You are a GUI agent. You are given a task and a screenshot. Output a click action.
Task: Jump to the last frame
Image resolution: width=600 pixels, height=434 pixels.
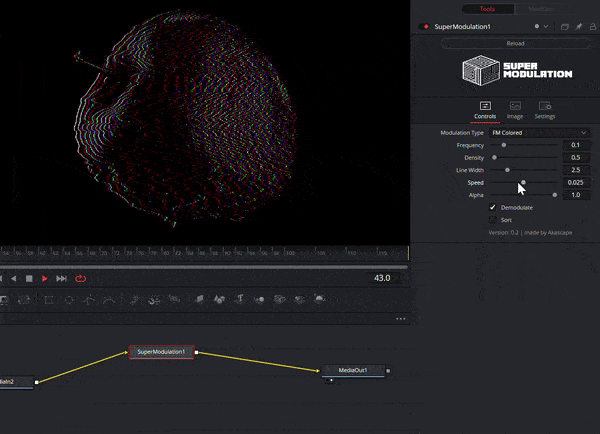62,278
